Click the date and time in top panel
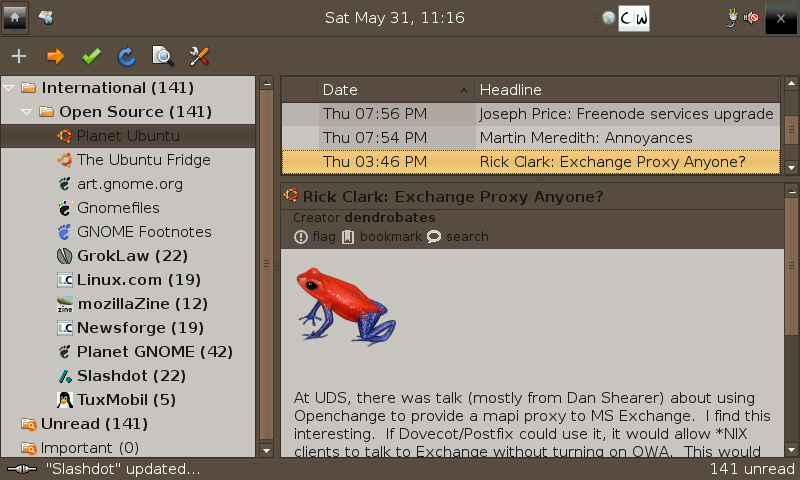 click(x=395, y=18)
